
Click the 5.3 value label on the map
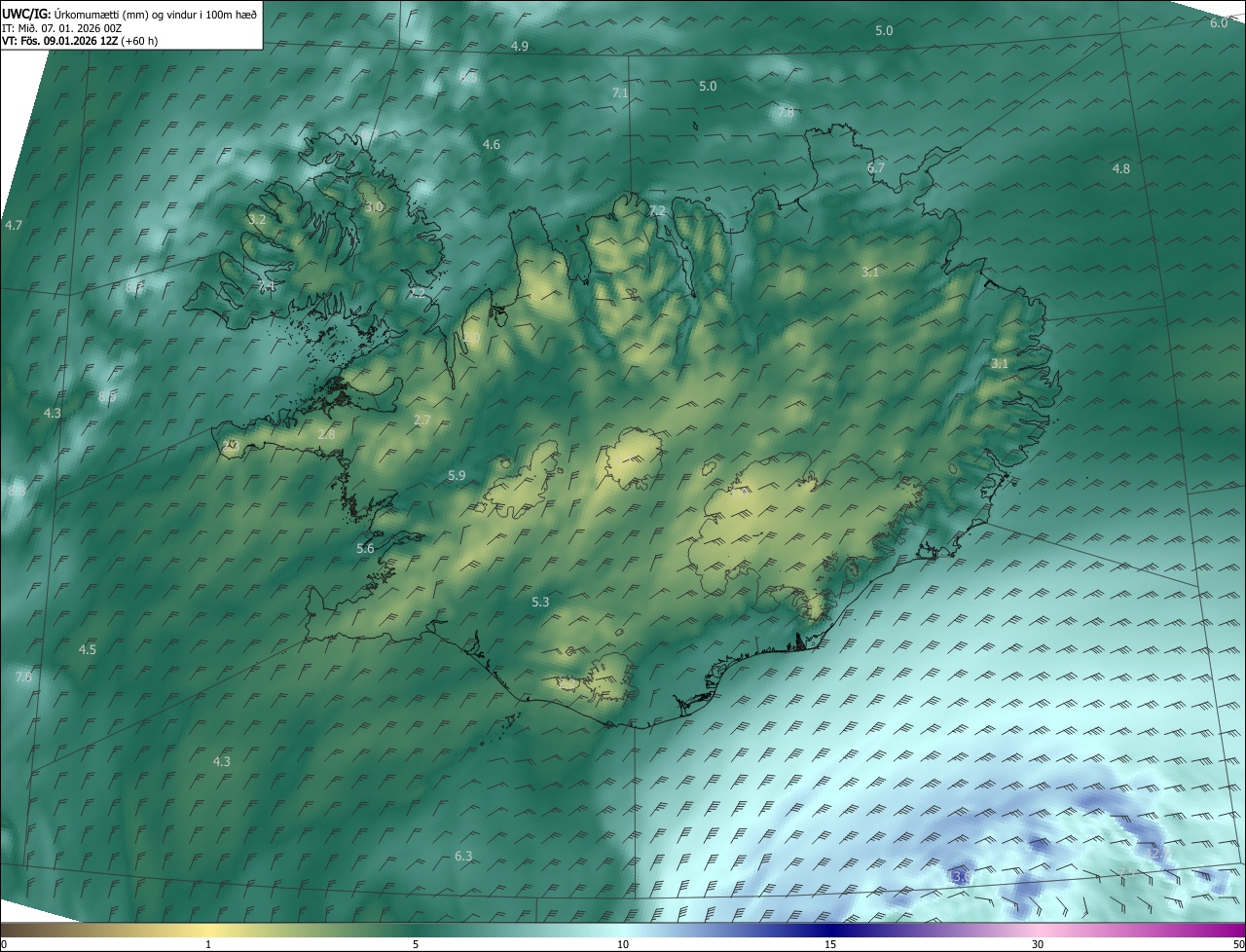pyautogui.click(x=540, y=603)
